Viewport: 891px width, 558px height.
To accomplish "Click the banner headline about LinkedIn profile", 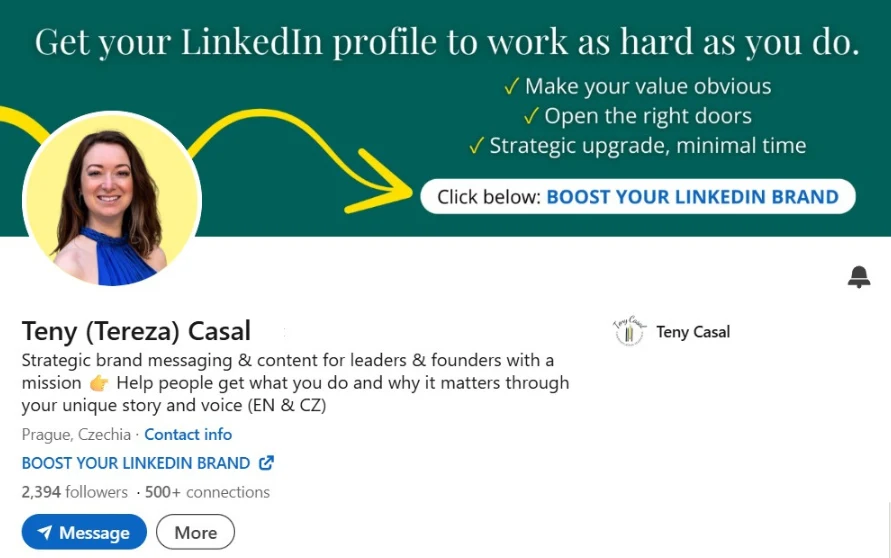I will (447, 42).
